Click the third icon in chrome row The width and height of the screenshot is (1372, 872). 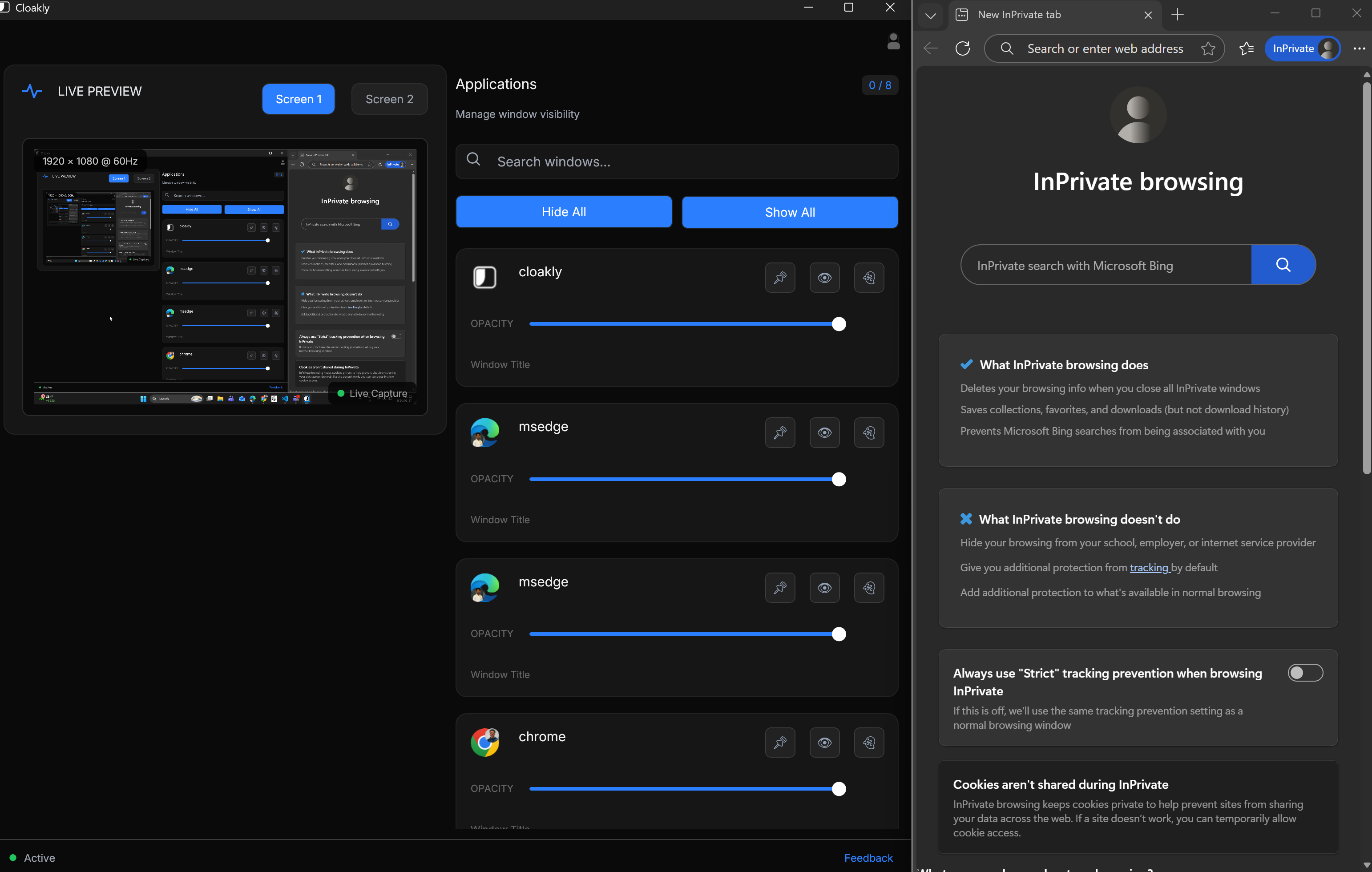pyautogui.click(x=868, y=743)
